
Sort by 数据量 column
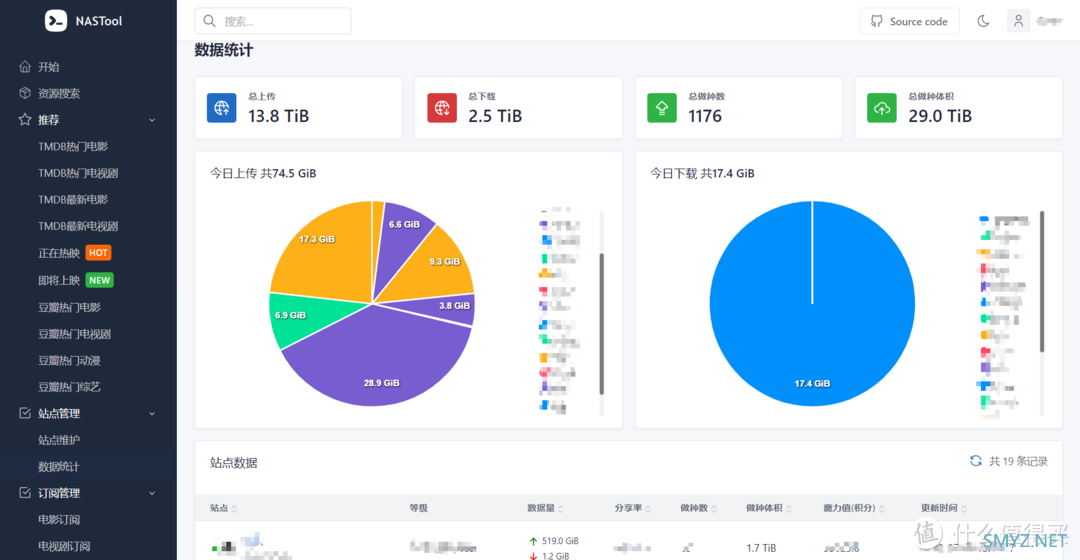tap(546, 508)
